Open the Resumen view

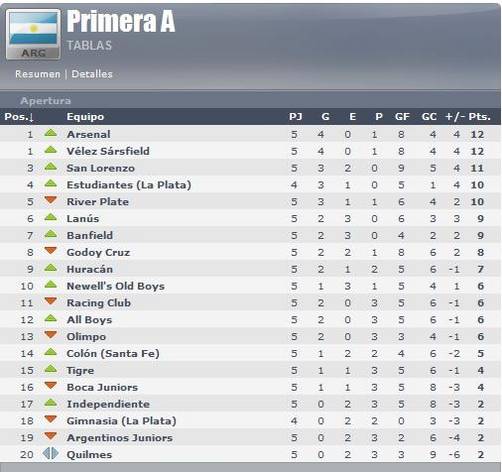click(38, 74)
